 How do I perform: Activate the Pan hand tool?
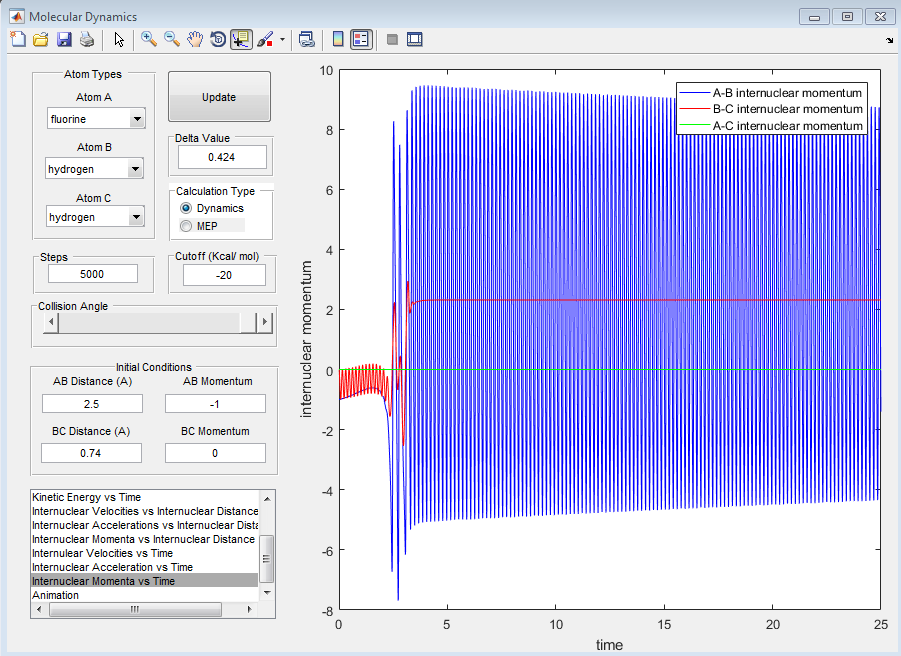195,39
